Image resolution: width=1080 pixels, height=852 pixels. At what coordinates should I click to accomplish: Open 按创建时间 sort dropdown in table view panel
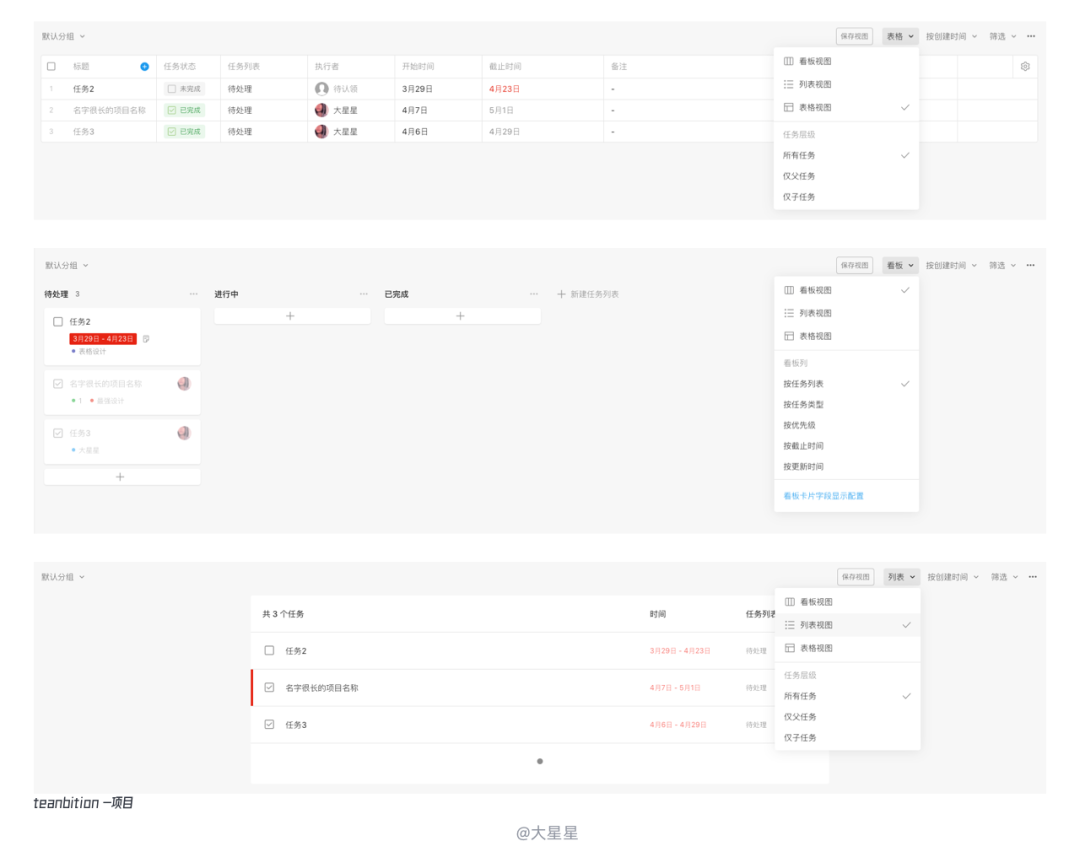pyautogui.click(x=951, y=37)
